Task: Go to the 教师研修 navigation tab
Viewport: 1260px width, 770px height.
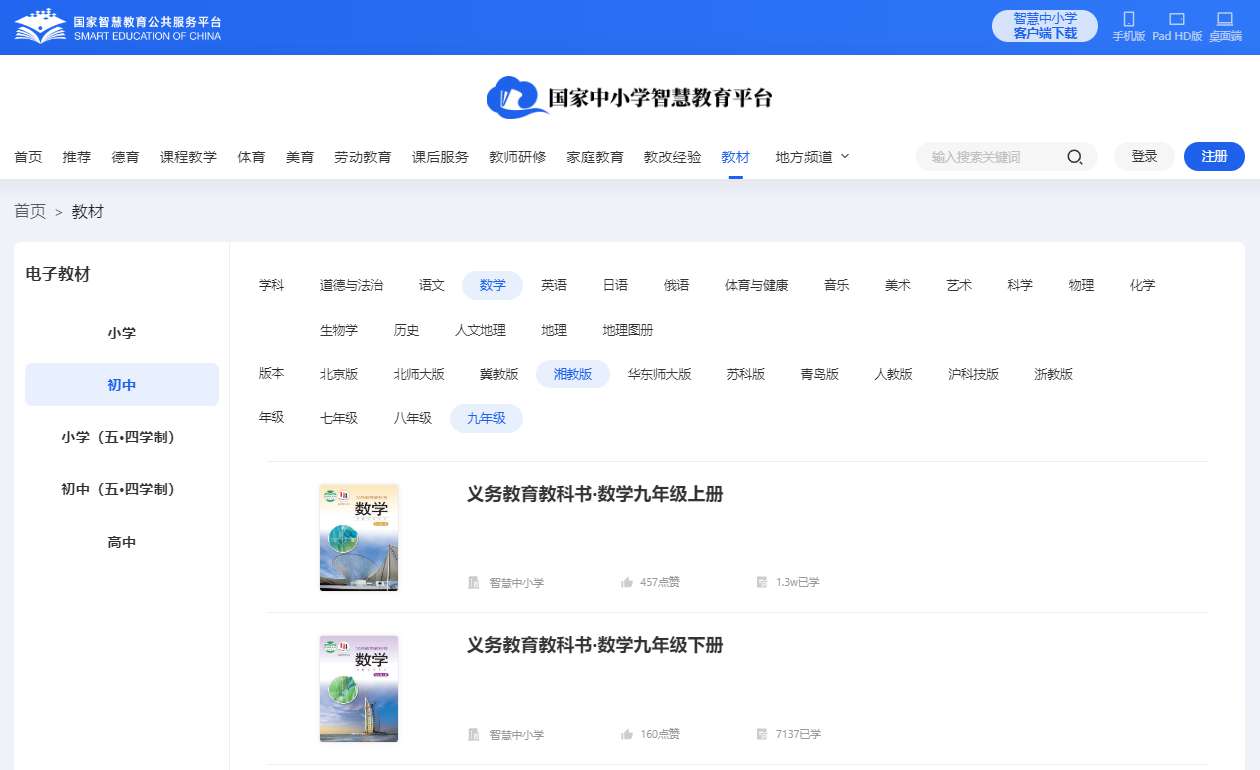Action: pyautogui.click(x=517, y=157)
